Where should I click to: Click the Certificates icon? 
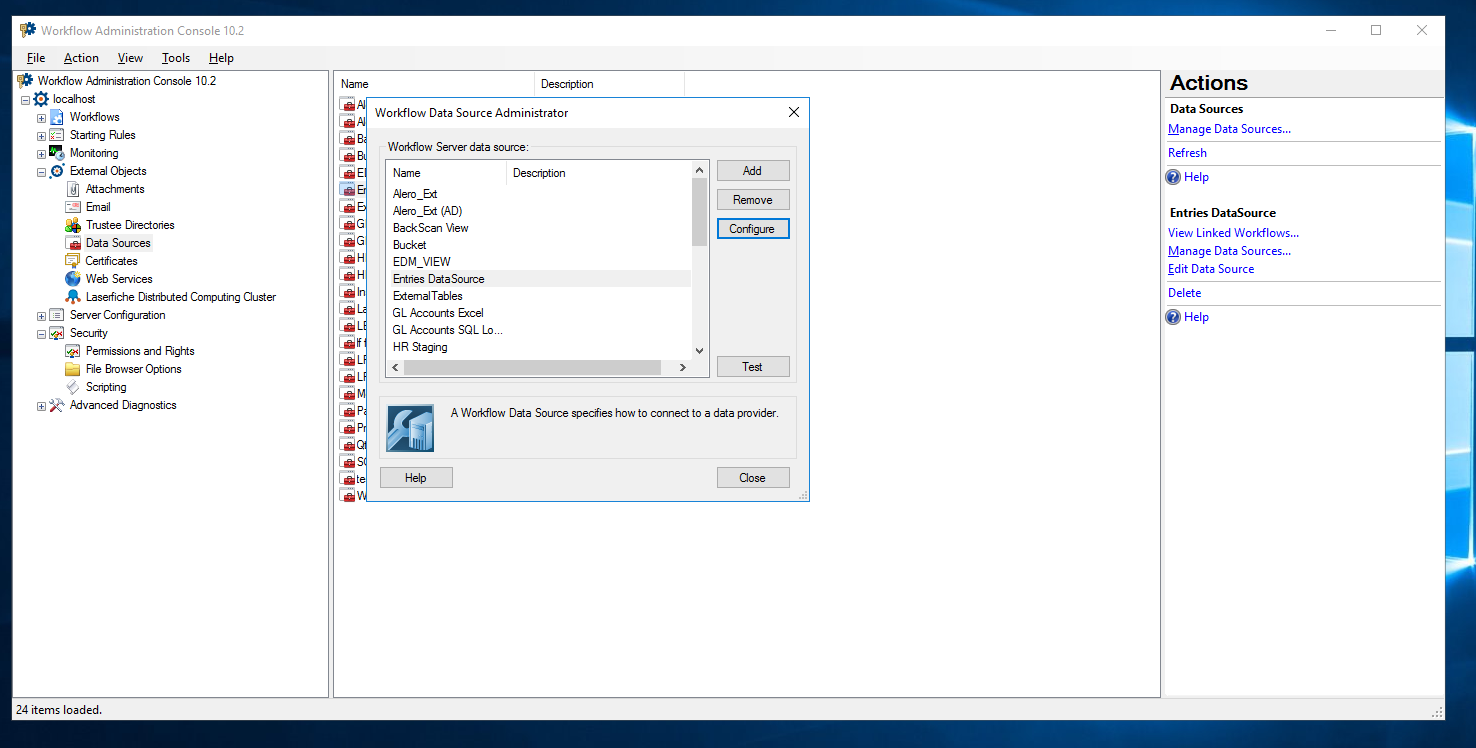[x=73, y=261]
